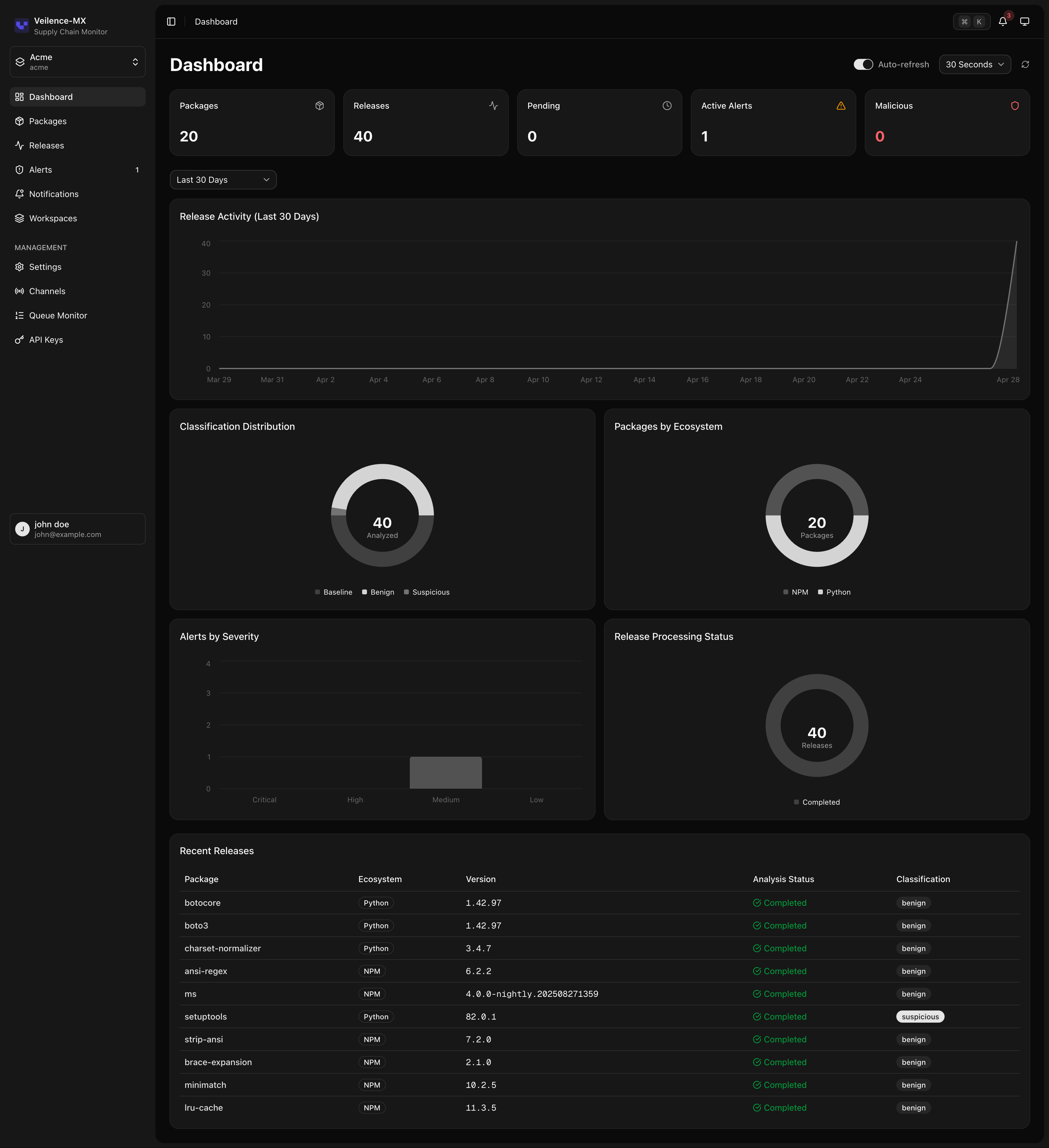1049x1148 pixels.
Task: Open the notifications bell icon
Action: [x=1003, y=22]
